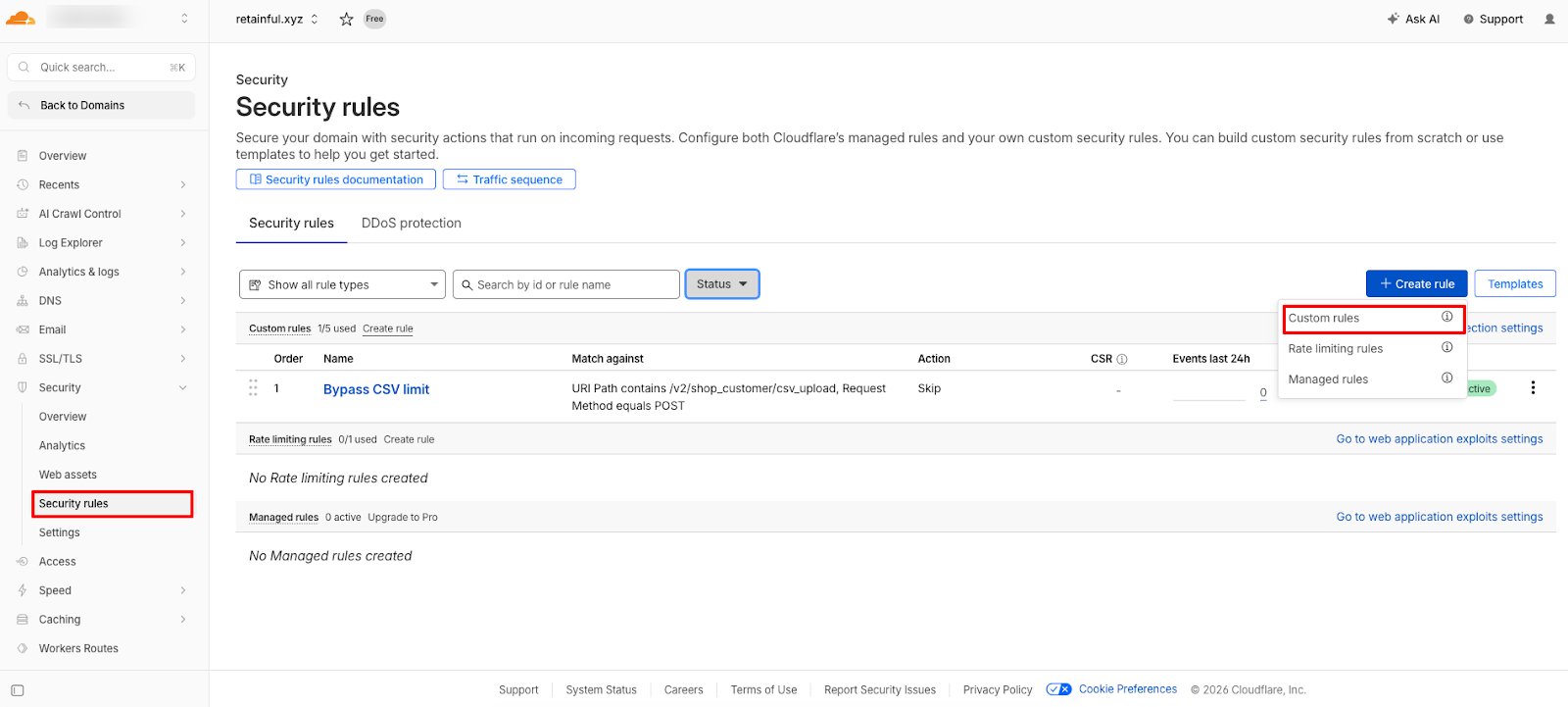The width and height of the screenshot is (1568, 707).
Task: Open Security Settings sub-item
Action: pos(60,532)
